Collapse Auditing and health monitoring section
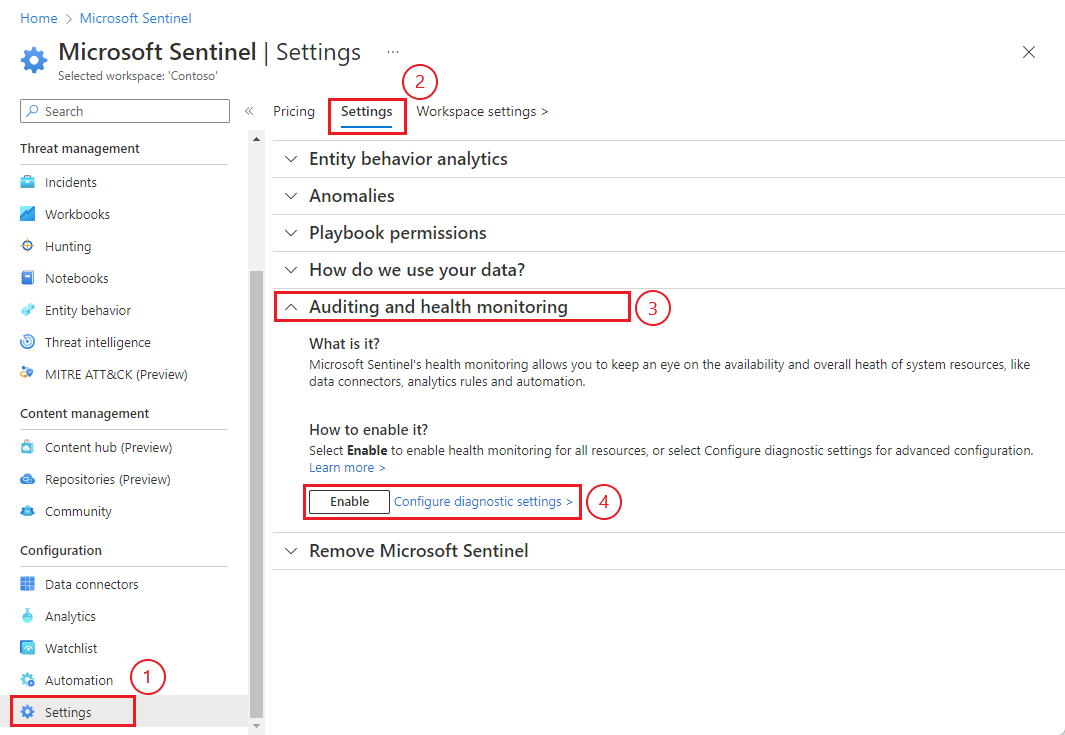The width and height of the screenshot is (1065, 735). (291, 307)
